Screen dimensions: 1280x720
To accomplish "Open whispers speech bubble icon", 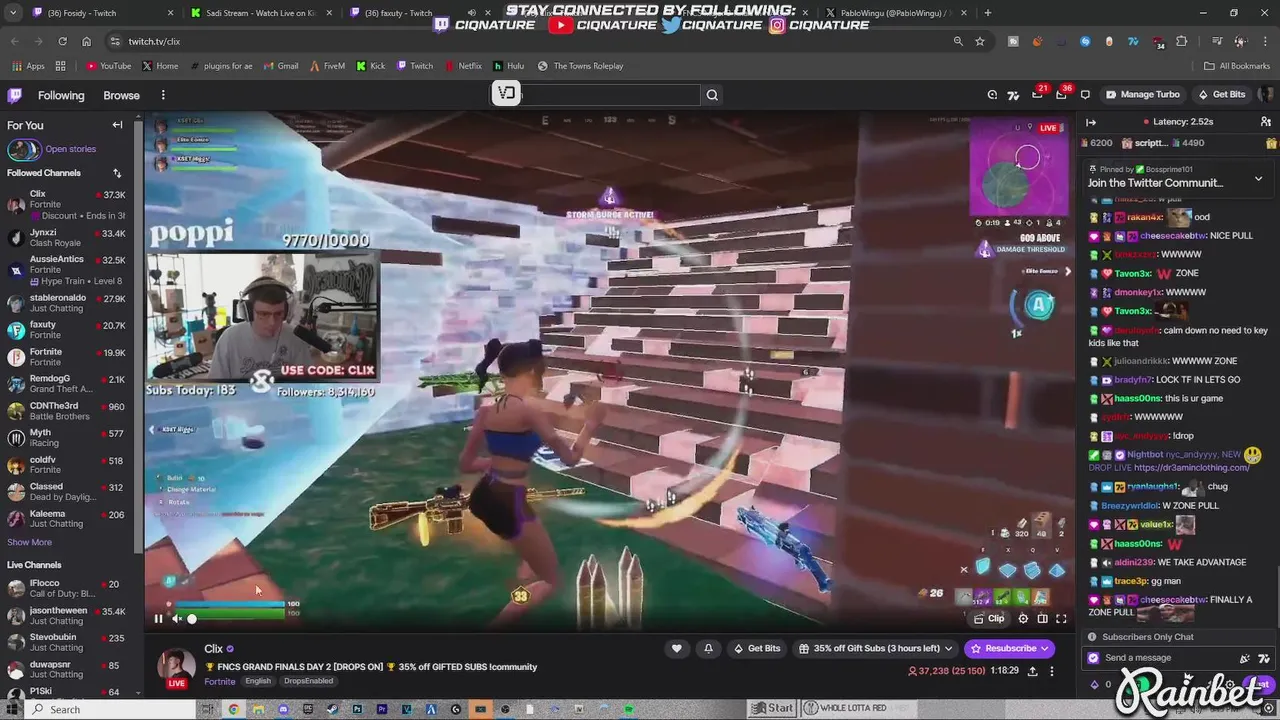I will (1085, 95).
